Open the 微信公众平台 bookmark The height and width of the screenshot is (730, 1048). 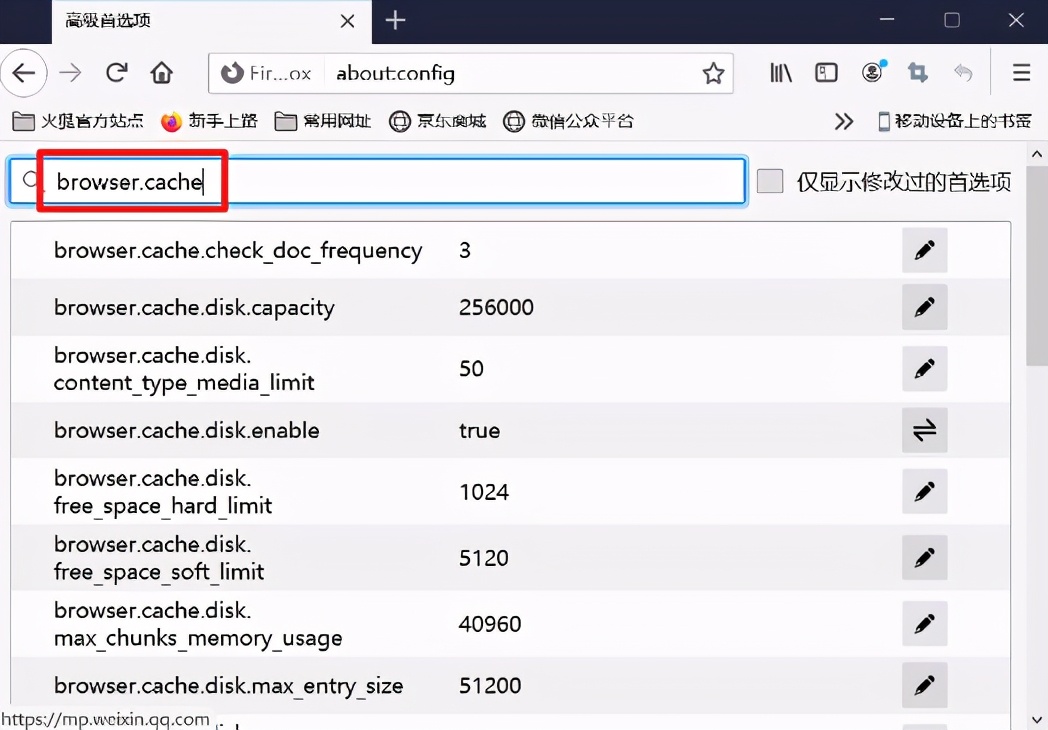(568, 121)
